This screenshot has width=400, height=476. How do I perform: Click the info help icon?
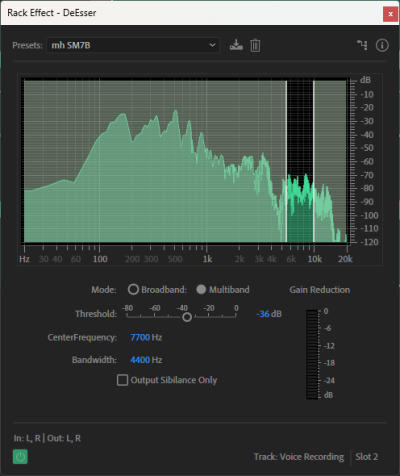pos(382,45)
